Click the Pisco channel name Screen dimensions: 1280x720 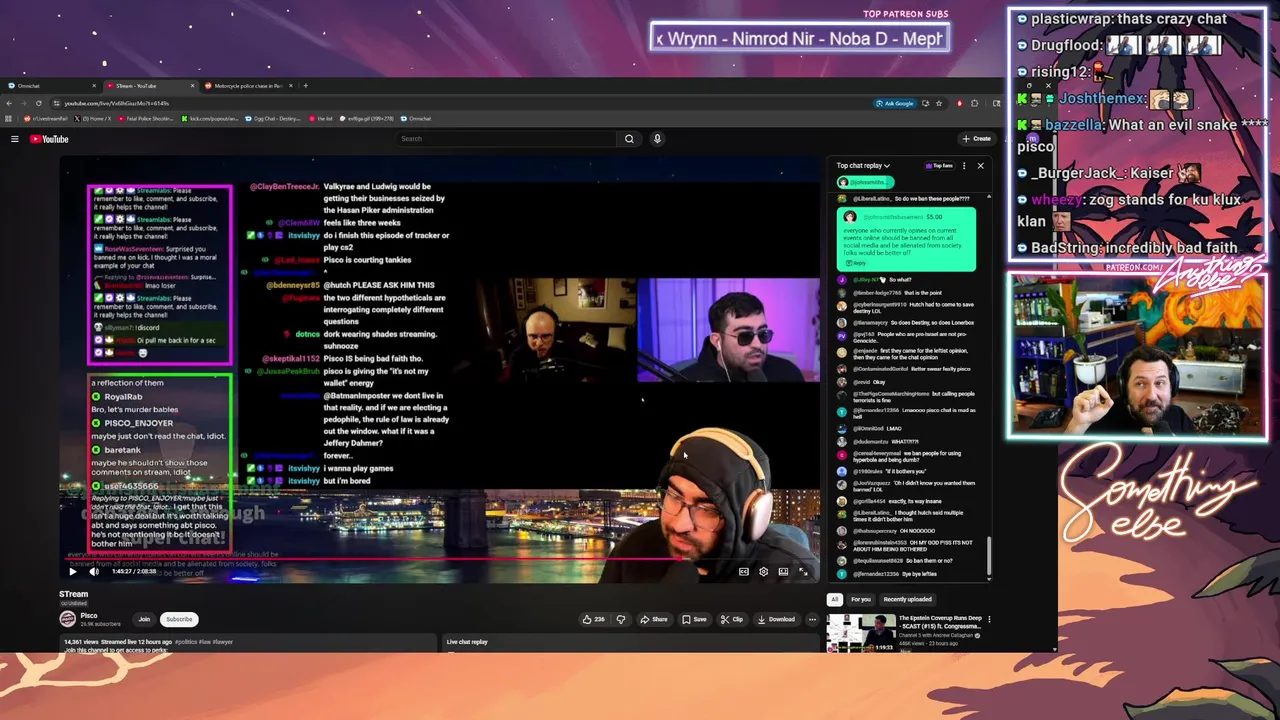click(x=89, y=616)
